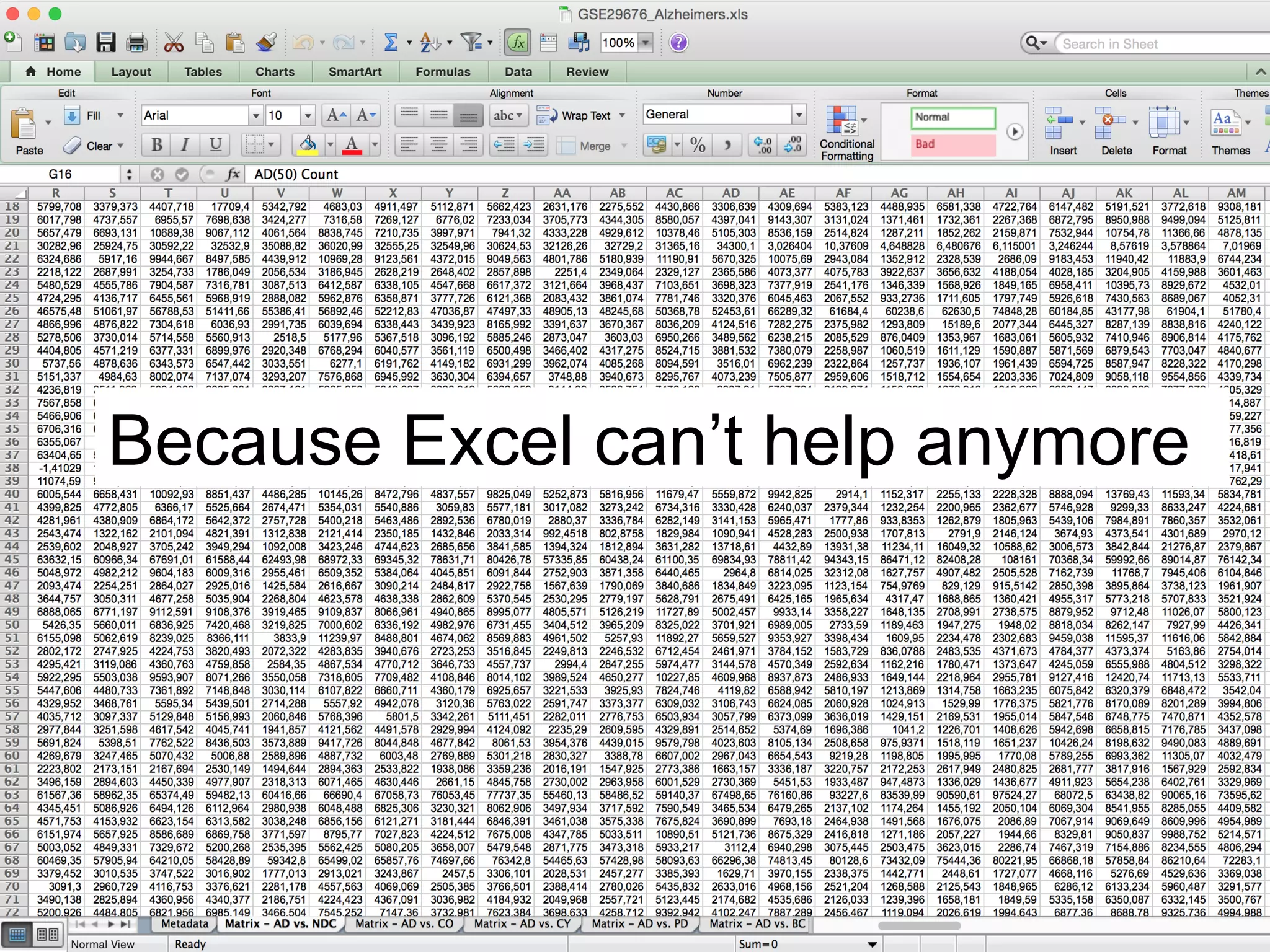Image resolution: width=1270 pixels, height=952 pixels.
Task: Click the Decrease decimal icon
Action: pos(793,145)
